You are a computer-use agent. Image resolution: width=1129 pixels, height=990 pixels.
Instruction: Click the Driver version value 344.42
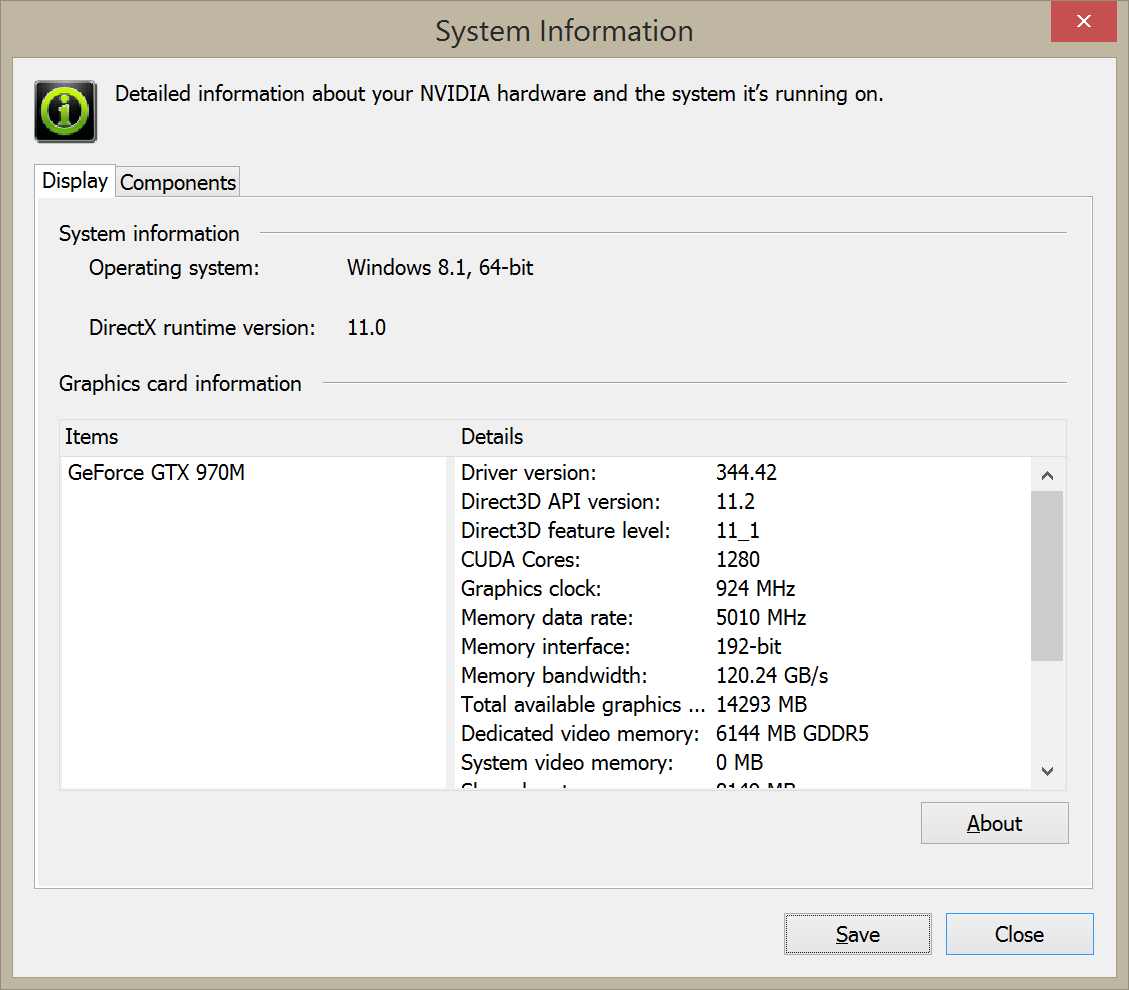click(x=746, y=472)
